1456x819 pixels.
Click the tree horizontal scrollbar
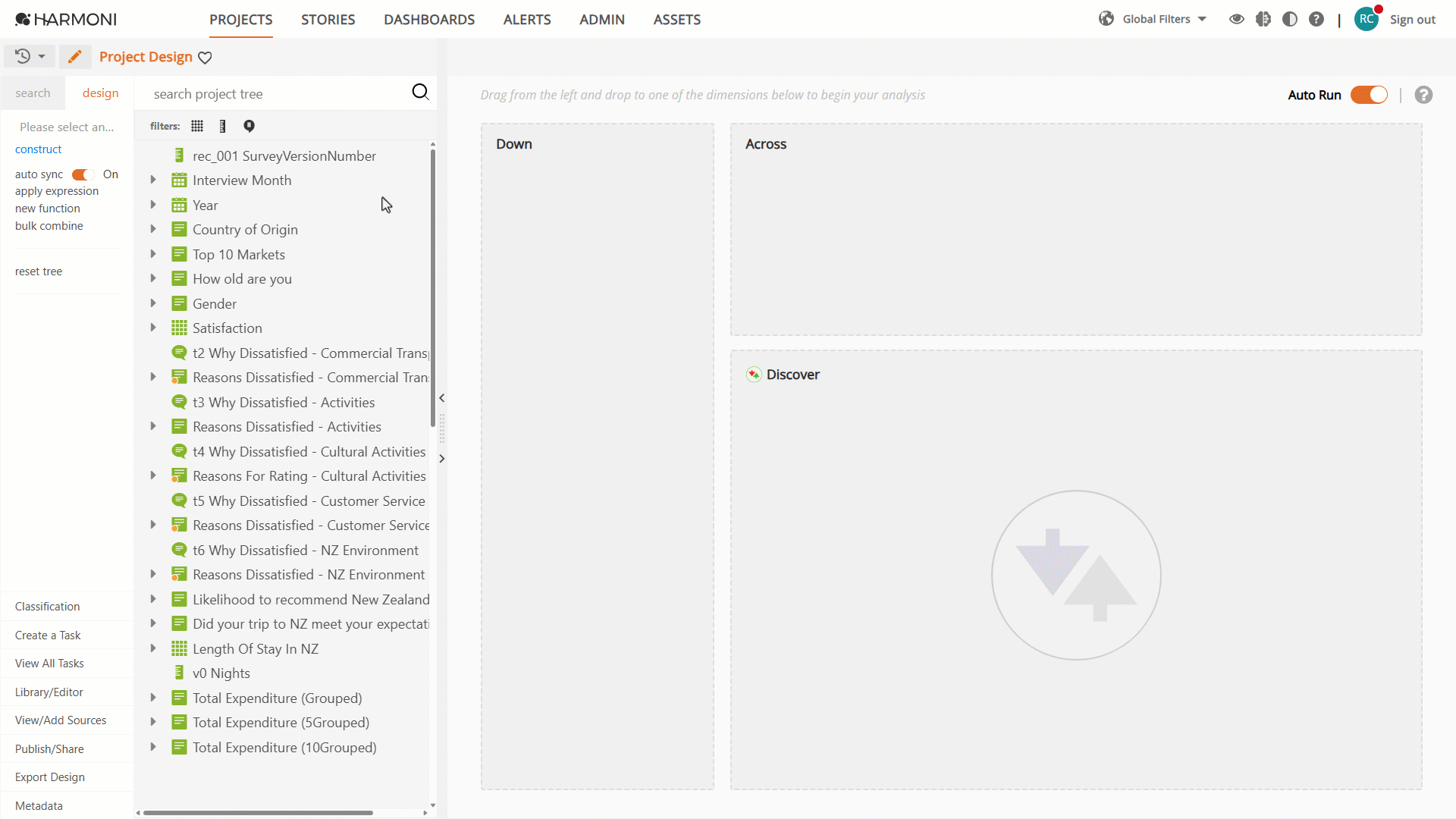(258, 812)
